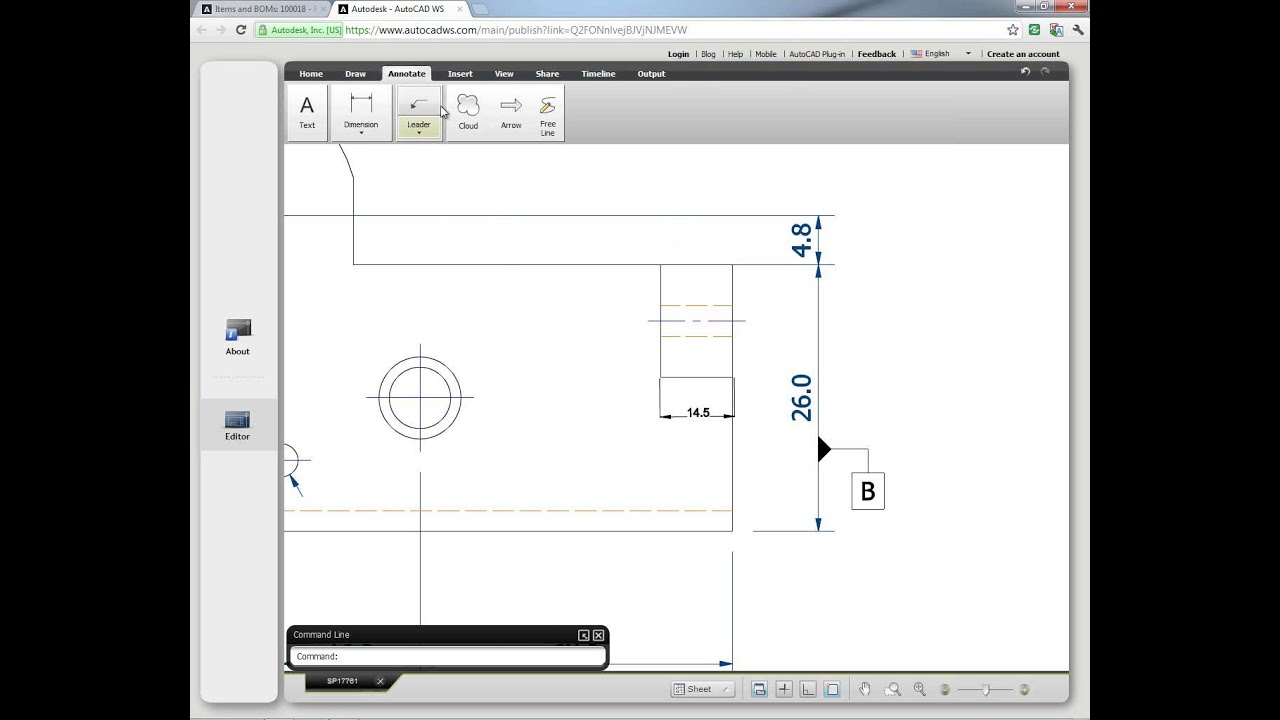Collapse the Command Line panel
This screenshot has width=1280, height=720.
tap(584, 635)
